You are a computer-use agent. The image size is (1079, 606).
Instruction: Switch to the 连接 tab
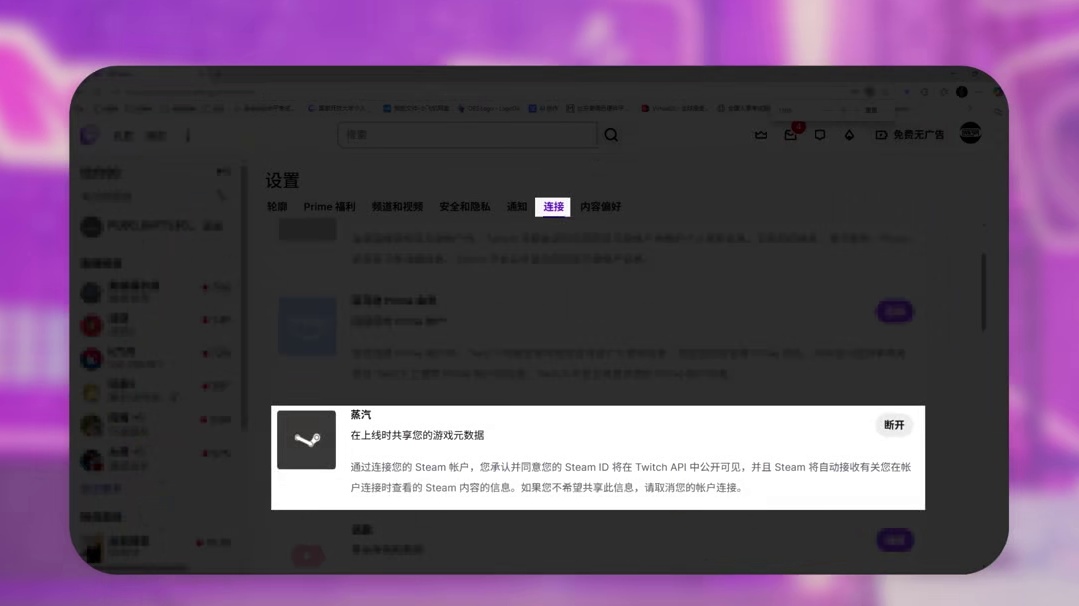click(553, 207)
